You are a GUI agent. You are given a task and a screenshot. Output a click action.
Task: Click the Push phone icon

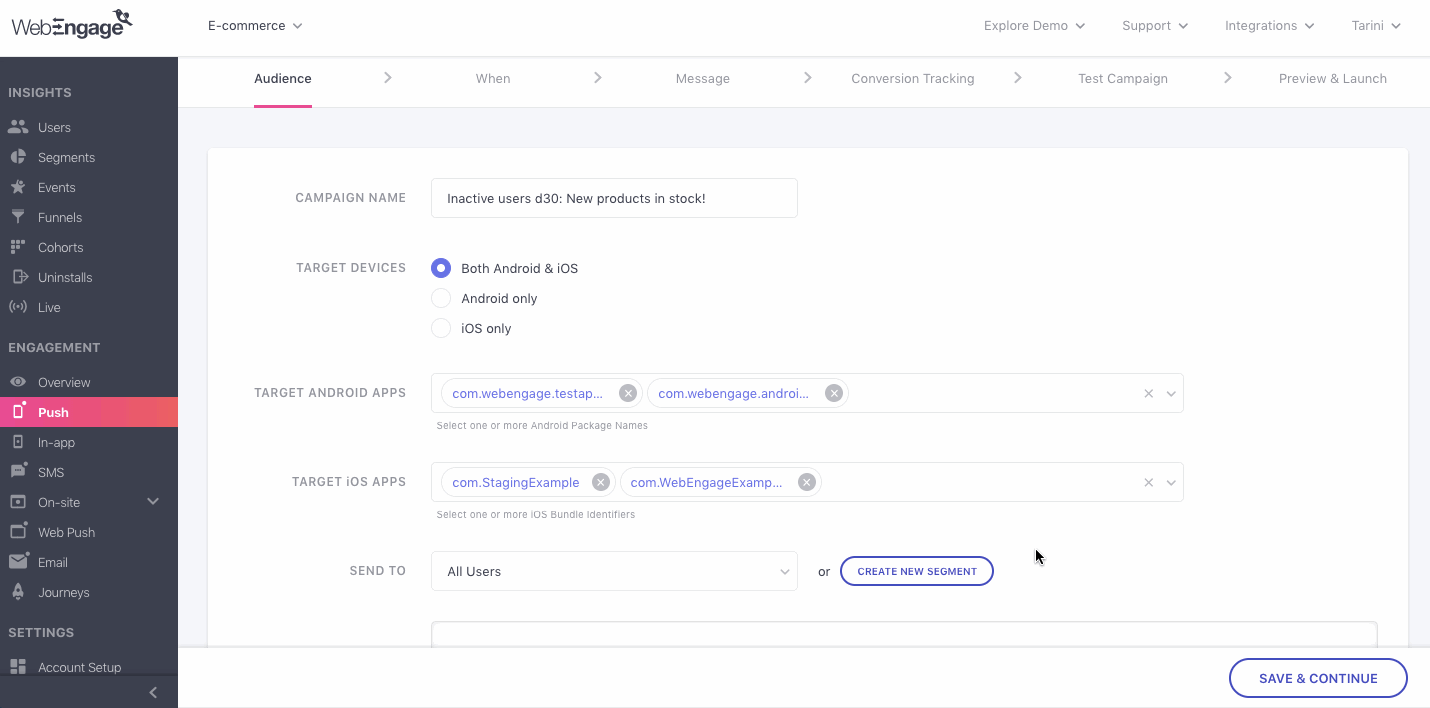coord(18,412)
